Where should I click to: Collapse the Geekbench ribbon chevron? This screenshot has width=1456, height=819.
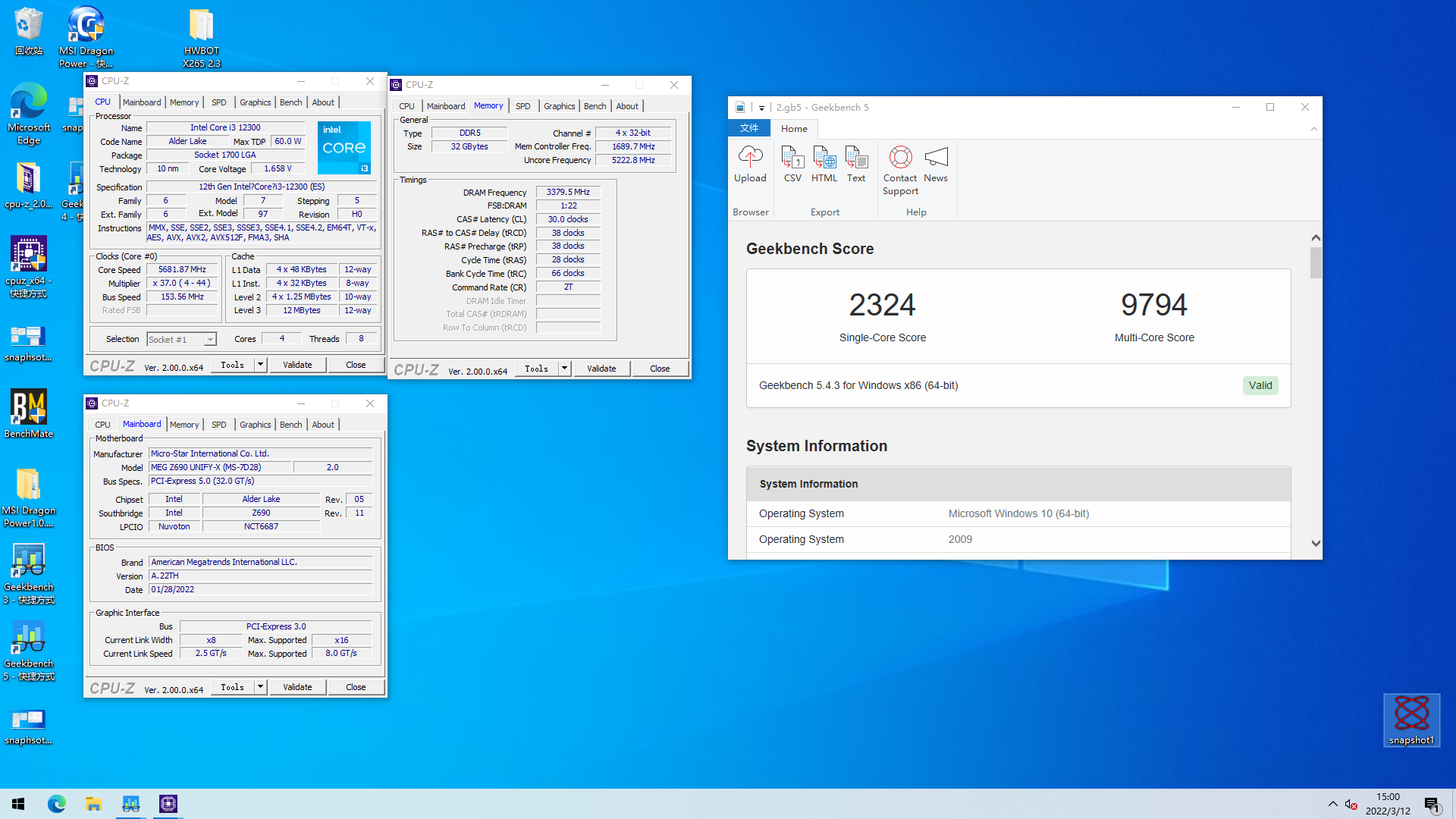[x=1313, y=129]
